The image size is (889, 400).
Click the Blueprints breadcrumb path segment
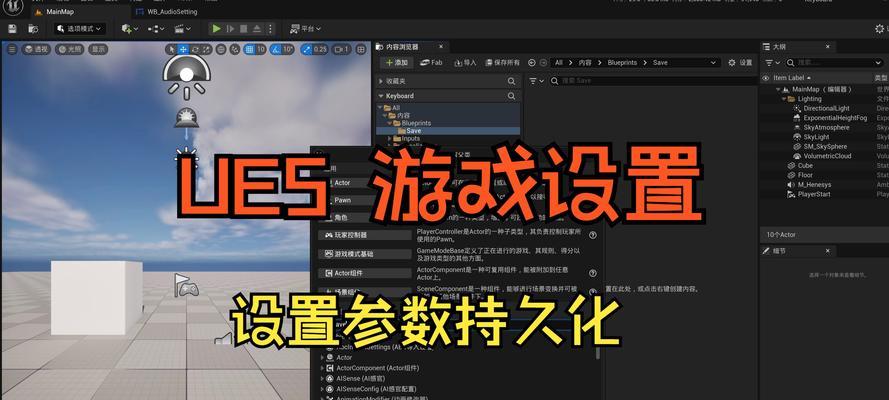(623, 63)
